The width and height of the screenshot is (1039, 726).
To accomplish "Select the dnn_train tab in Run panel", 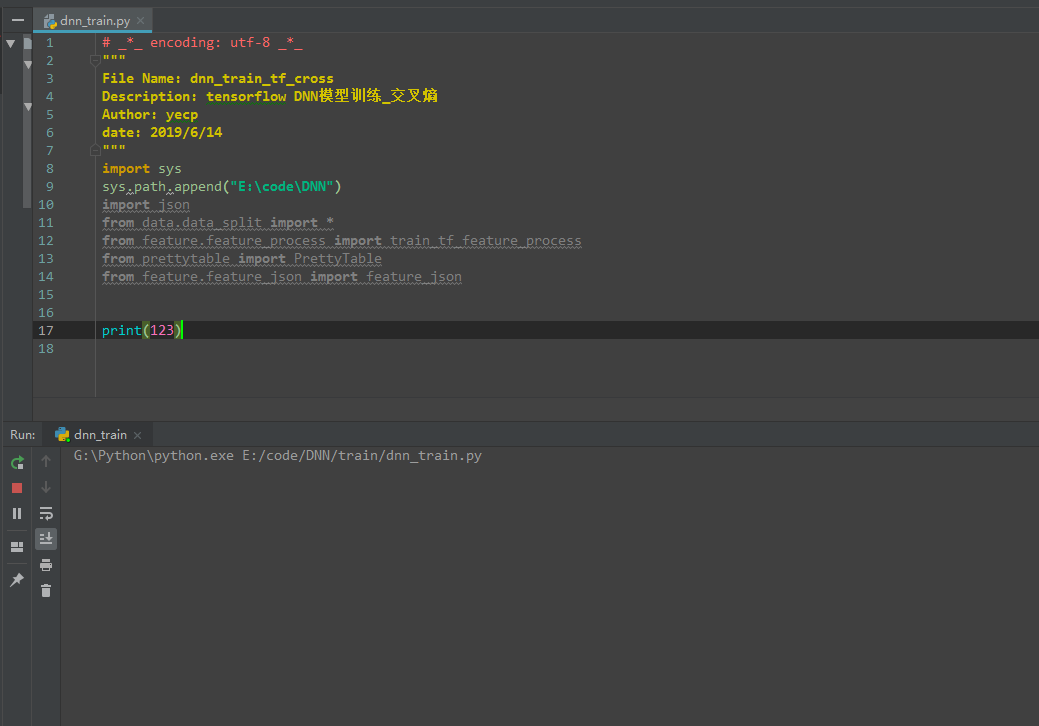I will (98, 434).
